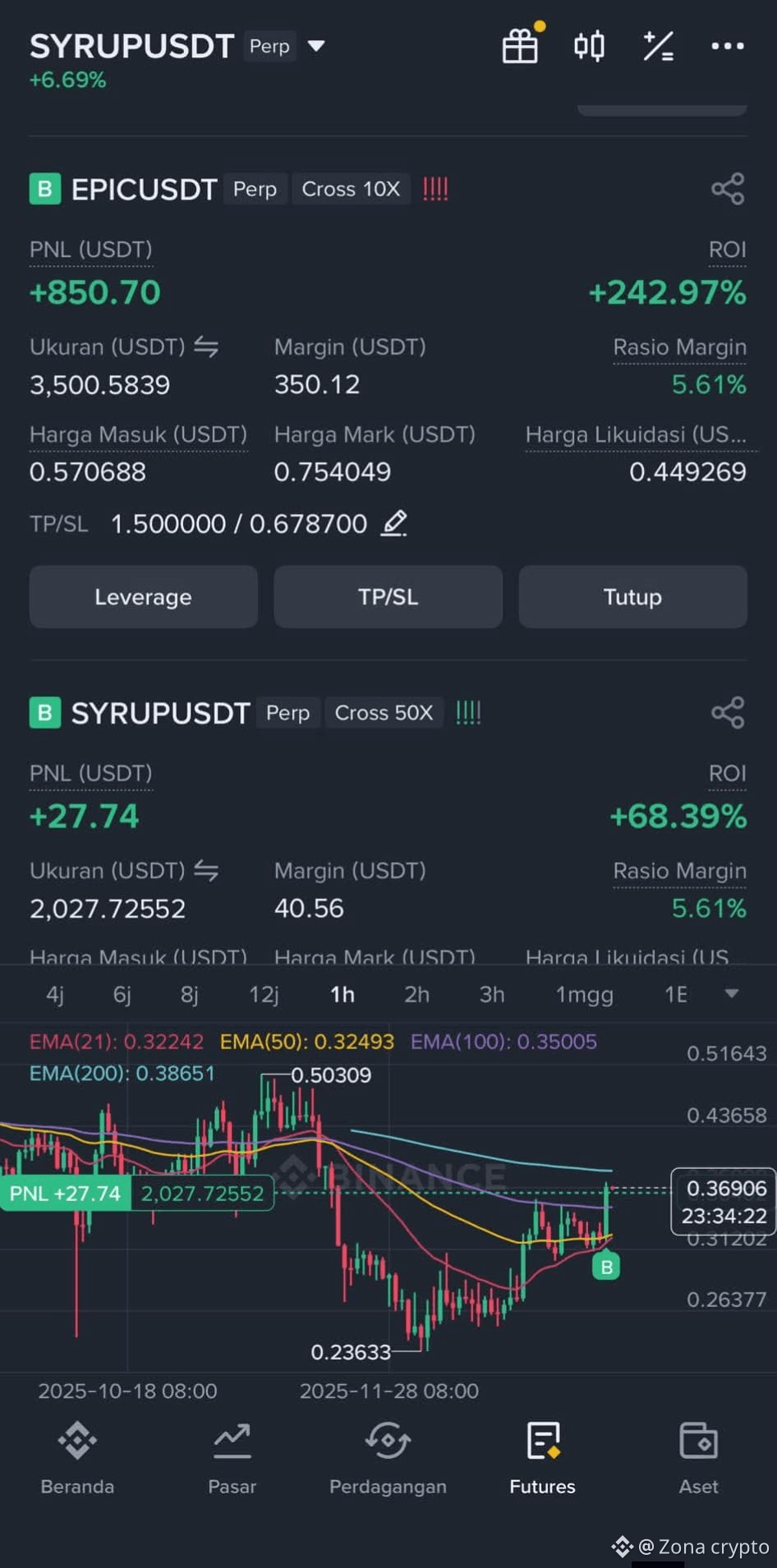Open the SYRUPUSDT position pair title
Image resolution: width=777 pixels, height=1568 pixels.
click(x=160, y=713)
